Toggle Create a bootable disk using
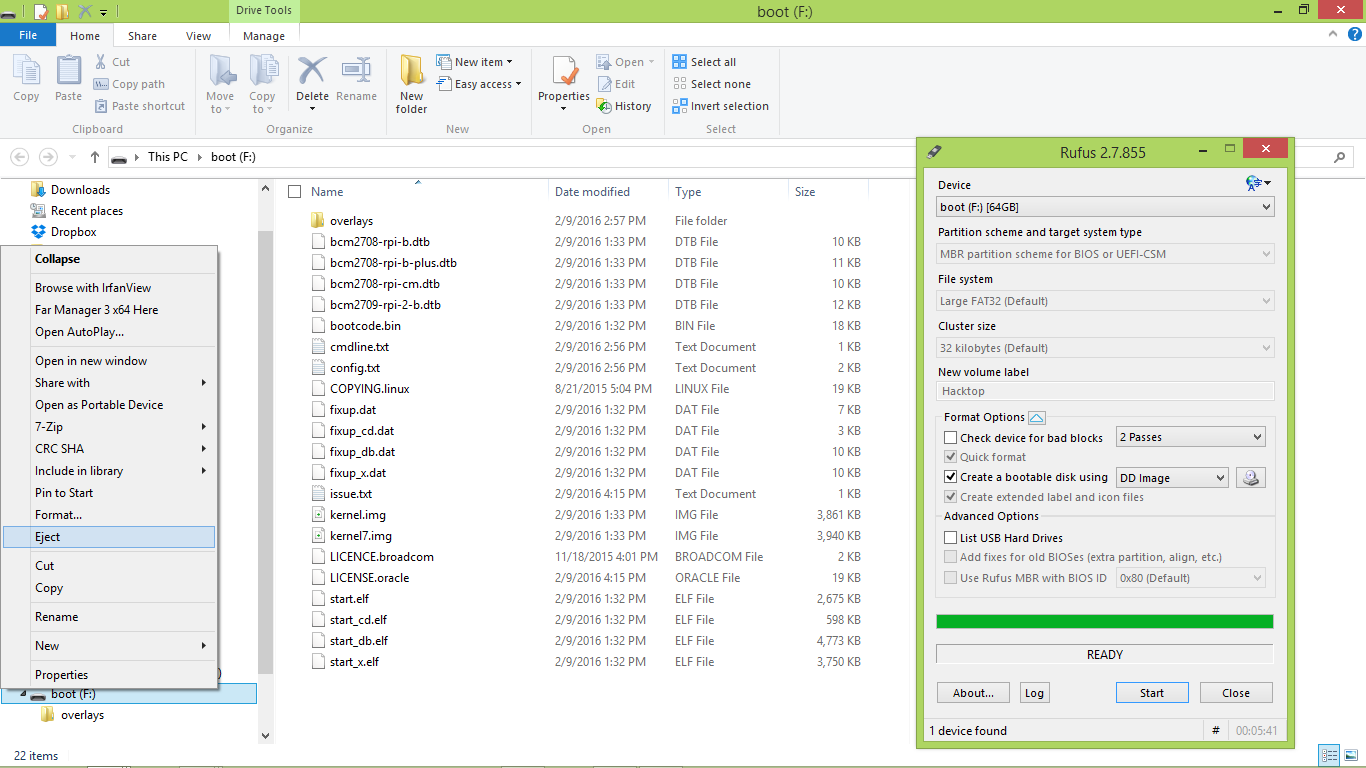 [x=950, y=477]
